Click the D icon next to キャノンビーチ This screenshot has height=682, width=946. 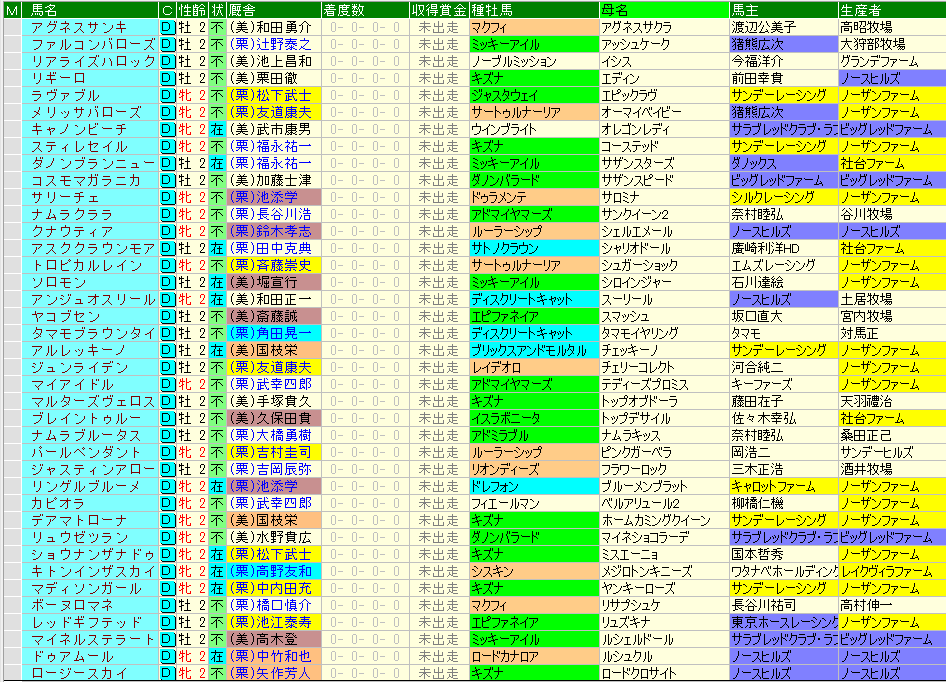point(168,129)
